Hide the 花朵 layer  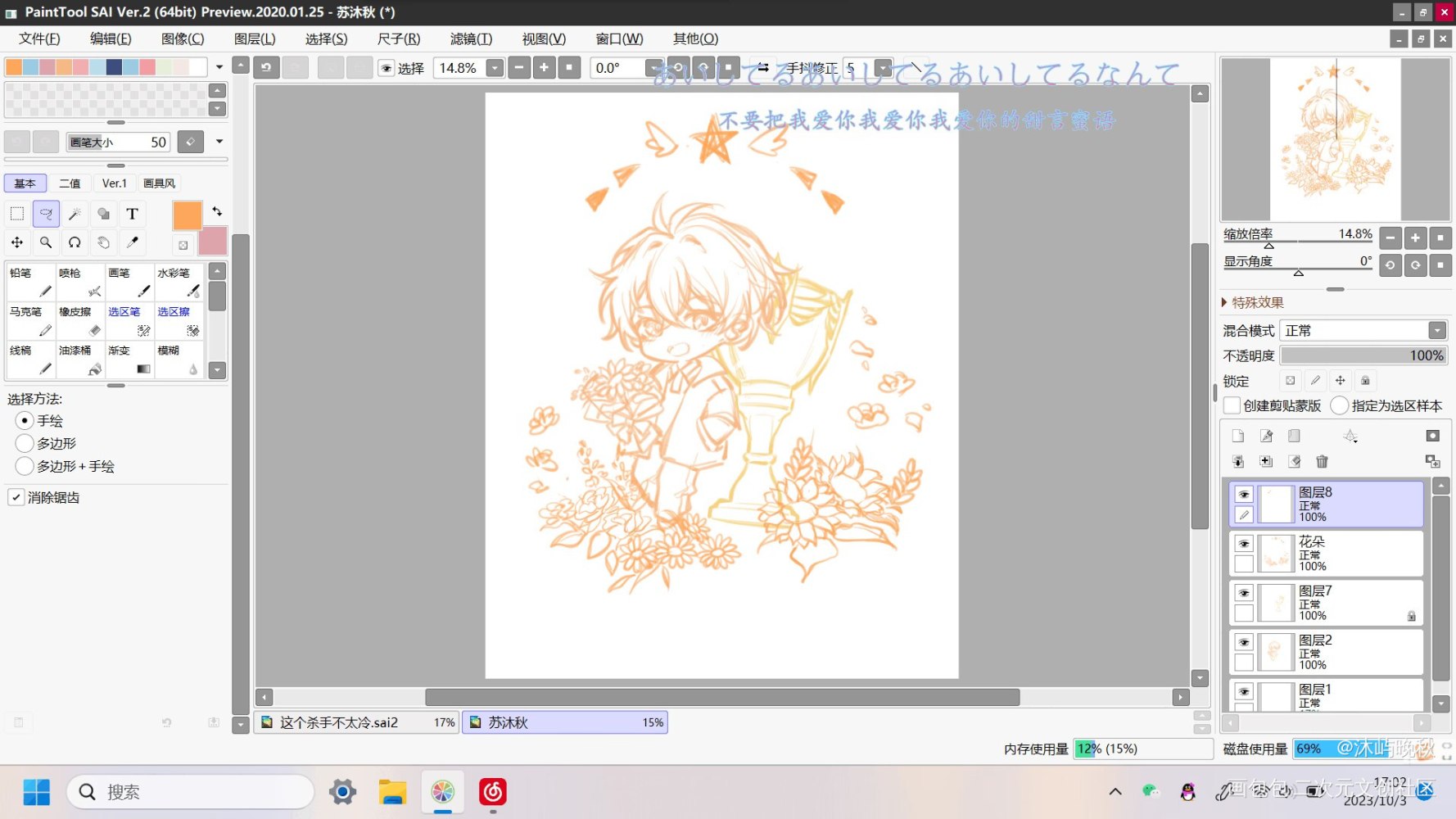click(1244, 544)
